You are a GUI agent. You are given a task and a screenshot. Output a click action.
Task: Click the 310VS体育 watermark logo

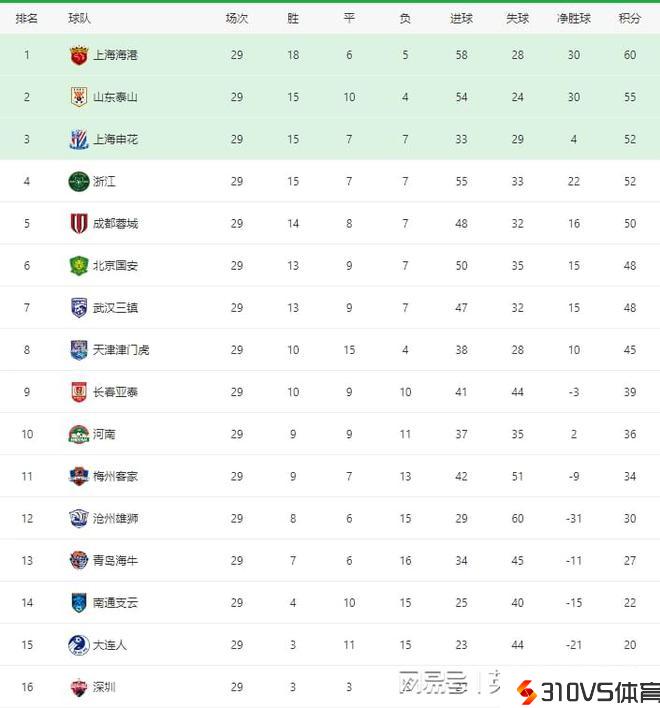coord(587,691)
